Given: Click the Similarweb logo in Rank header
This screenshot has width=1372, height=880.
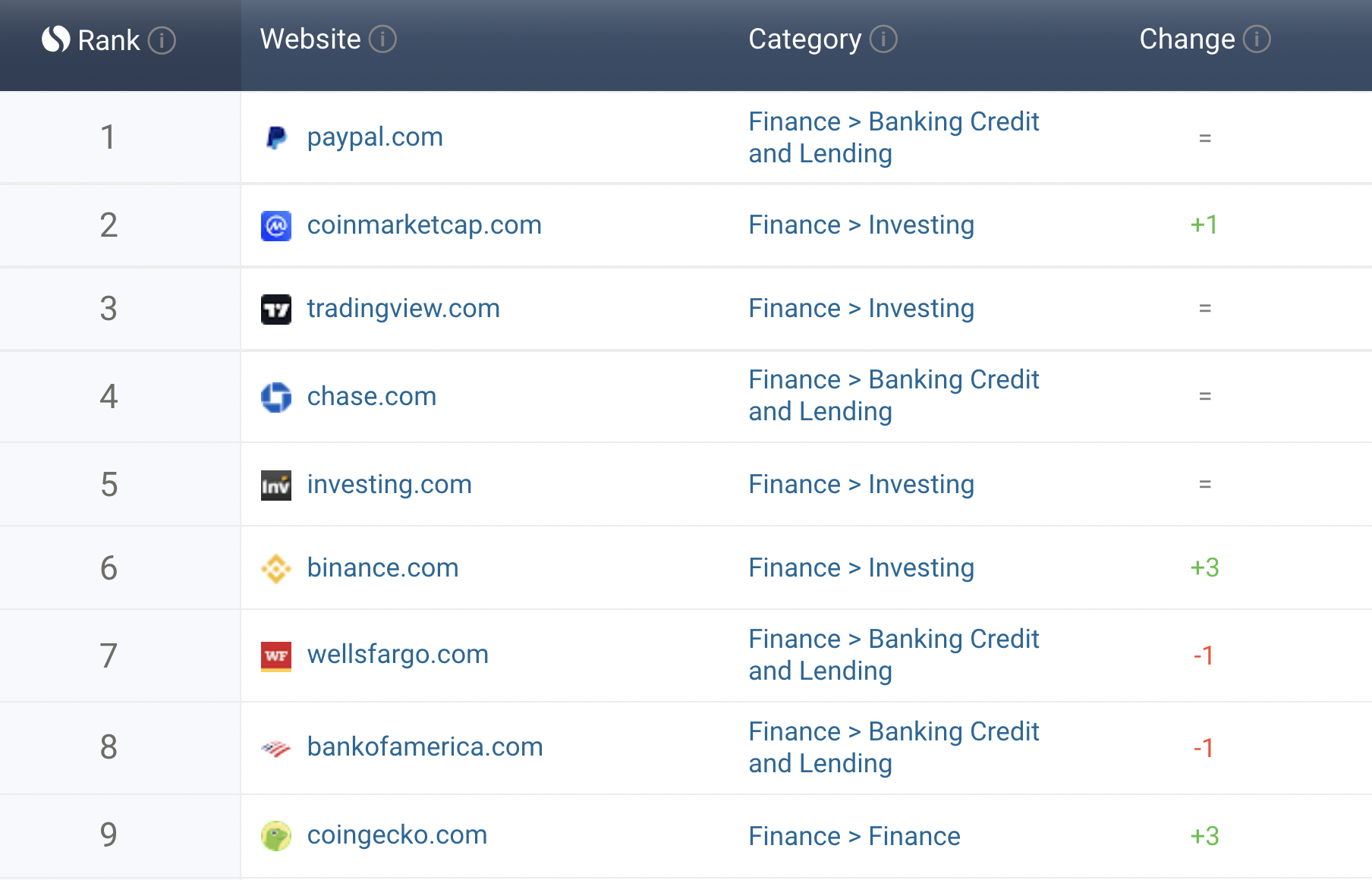Looking at the screenshot, I should 55,39.
